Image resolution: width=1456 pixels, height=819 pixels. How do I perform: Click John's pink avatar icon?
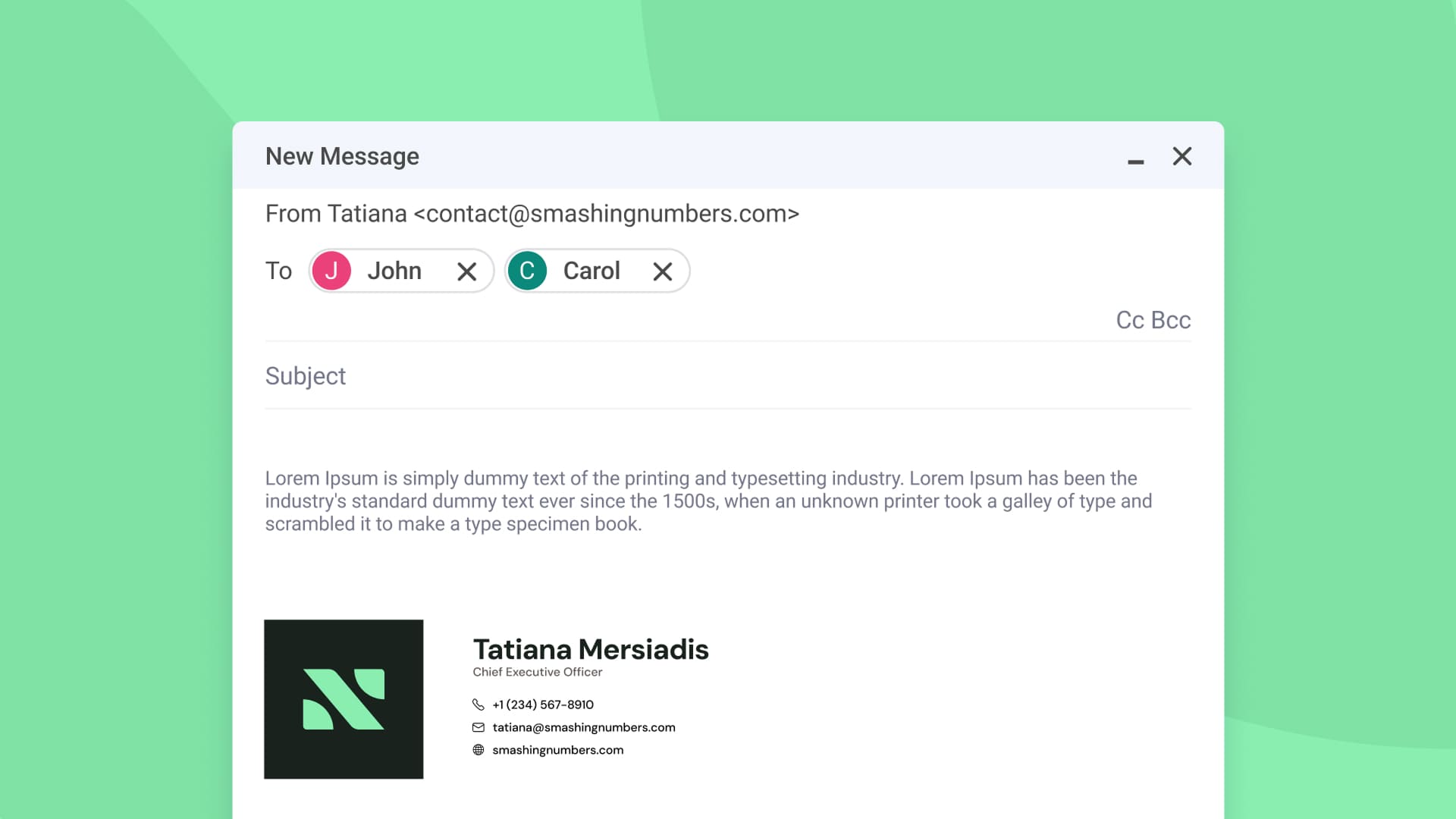(331, 271)
